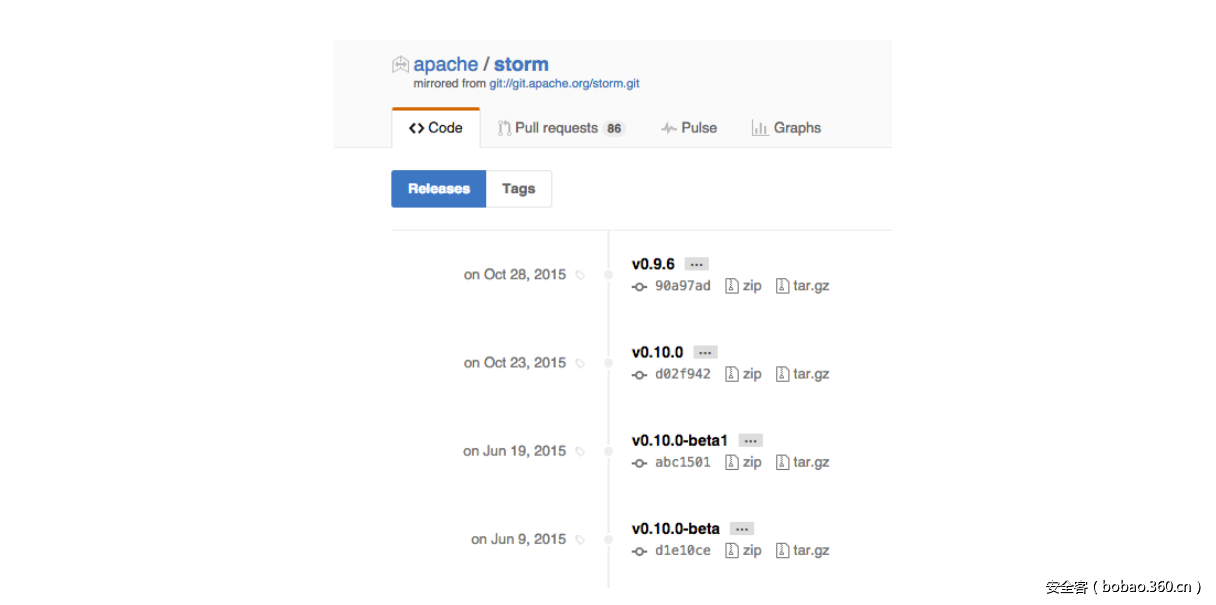This screenshot has width=1216, height=605.
Task: Open the Pull requests tab
Action: click(x=557, y=127)
